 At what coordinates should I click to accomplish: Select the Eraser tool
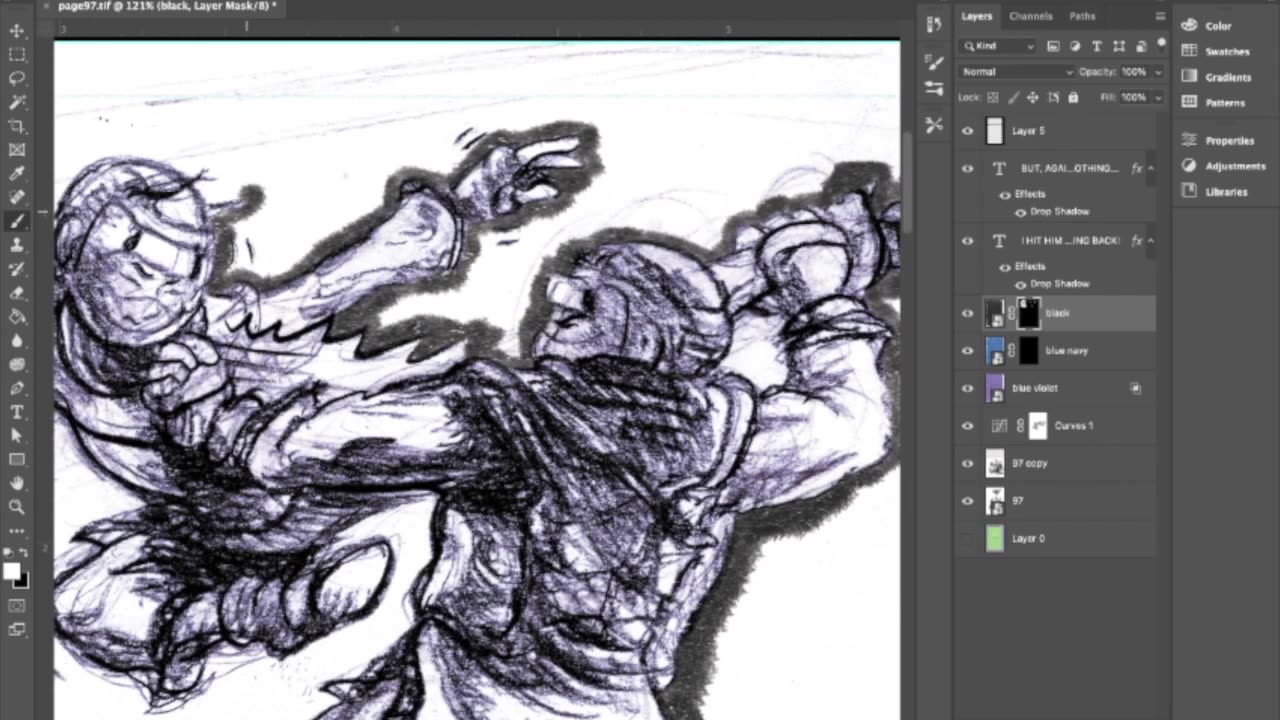[x=17, y=294]
